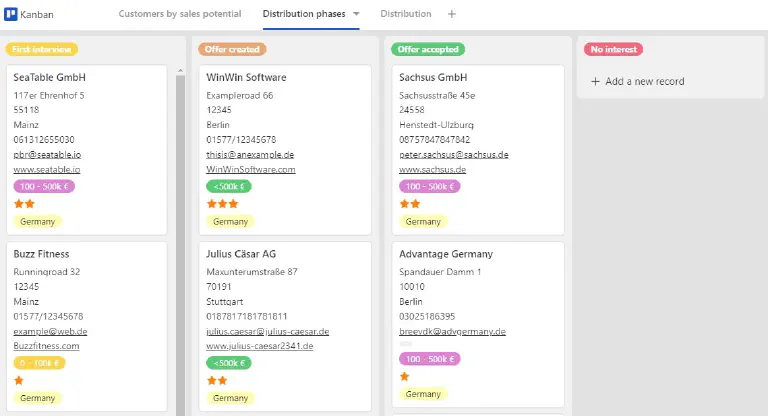The width and height of the screenshot is (768, 416).
Task: Click the plus icon to add view
Action: 452,14
